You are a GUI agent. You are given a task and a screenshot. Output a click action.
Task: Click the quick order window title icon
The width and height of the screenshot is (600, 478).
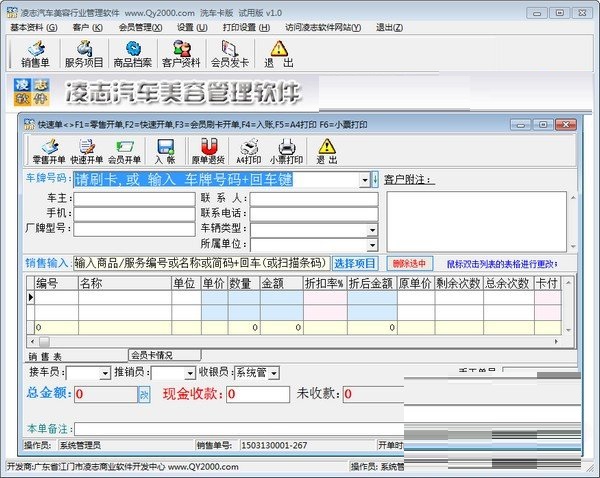tap(29, 124)
